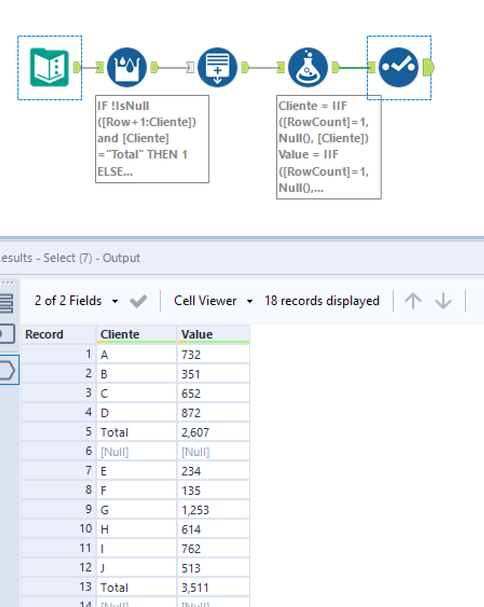Open the Formula tool annotation box

pyautogui.click(x=329, y=147)
